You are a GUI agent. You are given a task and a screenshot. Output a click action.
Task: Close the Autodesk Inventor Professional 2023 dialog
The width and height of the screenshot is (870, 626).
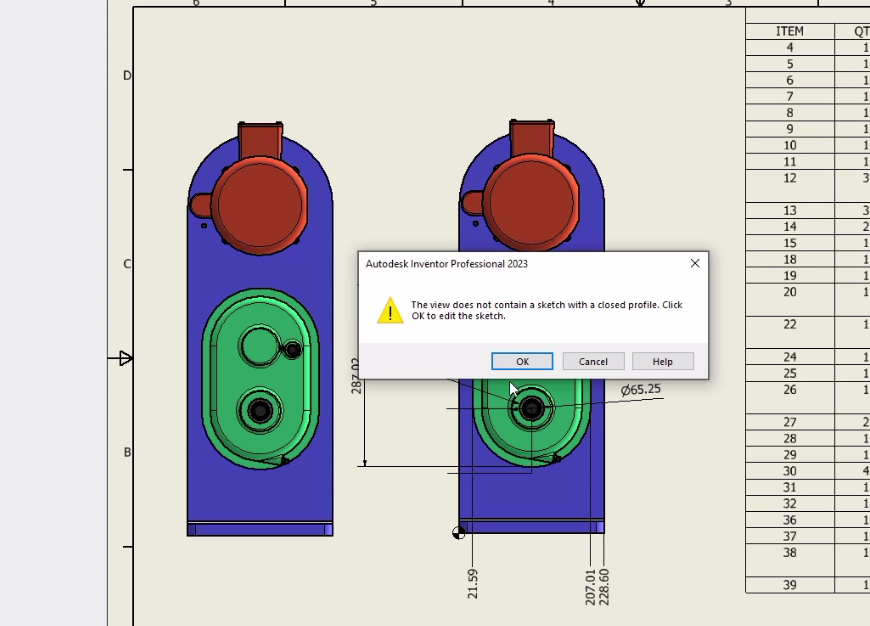(695, 264)
